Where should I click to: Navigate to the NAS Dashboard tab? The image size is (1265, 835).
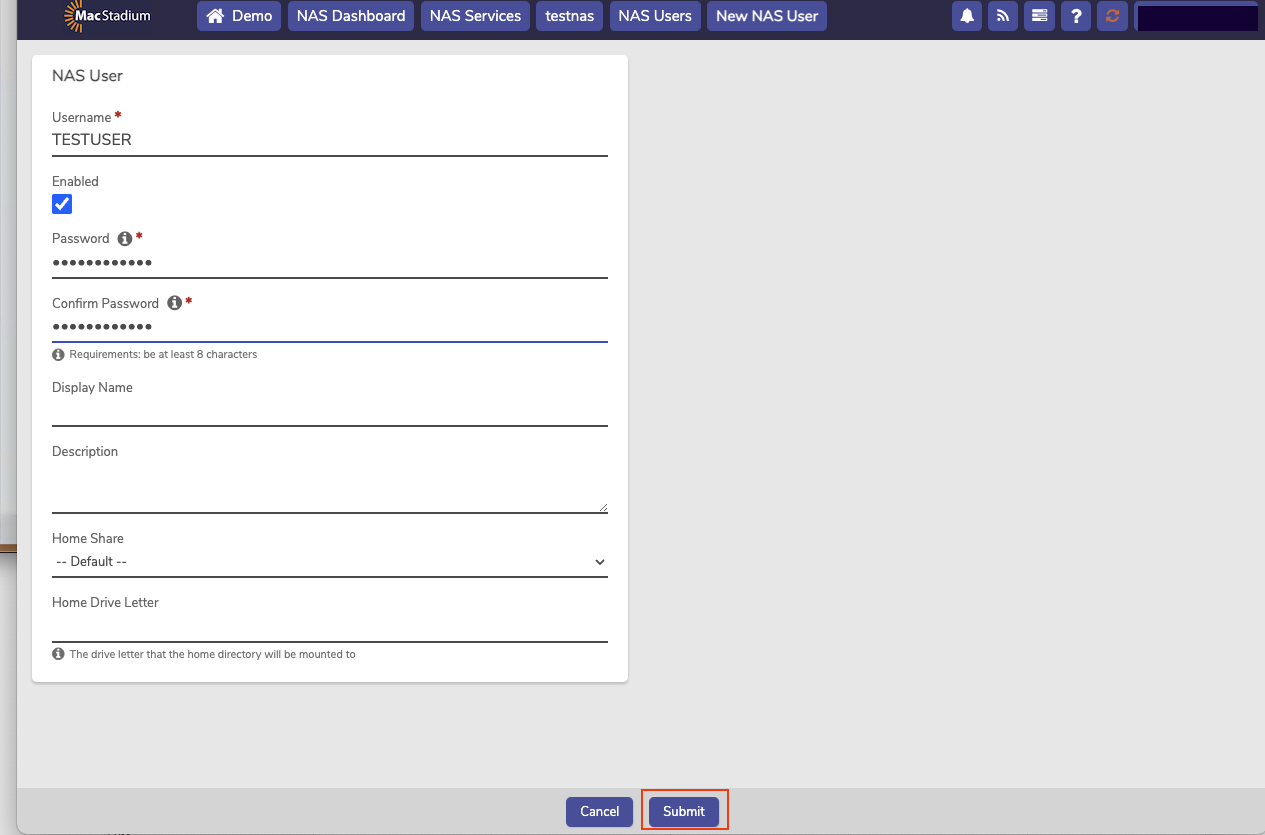click(x=350, y=16)
